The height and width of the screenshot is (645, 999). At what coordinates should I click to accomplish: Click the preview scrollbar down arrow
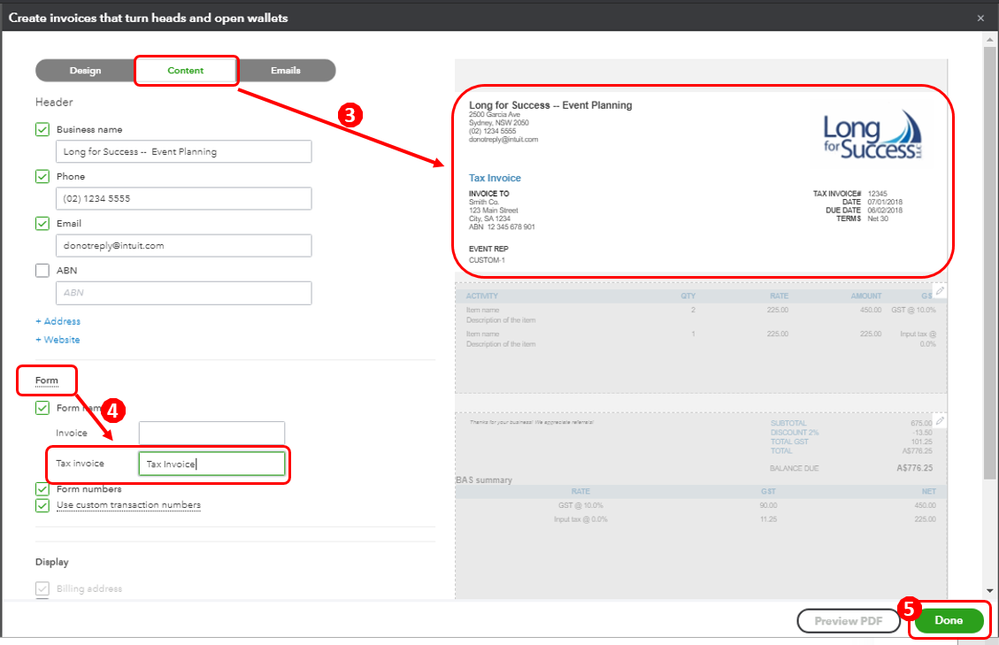pyautogui.click(x=989, y=591)
